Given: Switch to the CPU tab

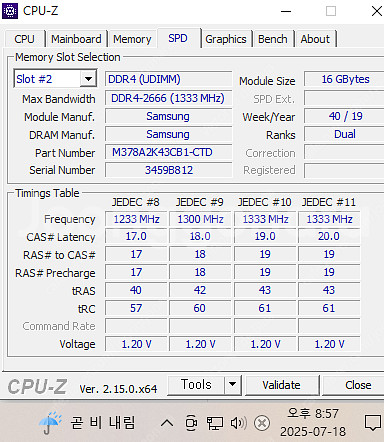Looking at the screenshot, I should [x=24, y=39].
